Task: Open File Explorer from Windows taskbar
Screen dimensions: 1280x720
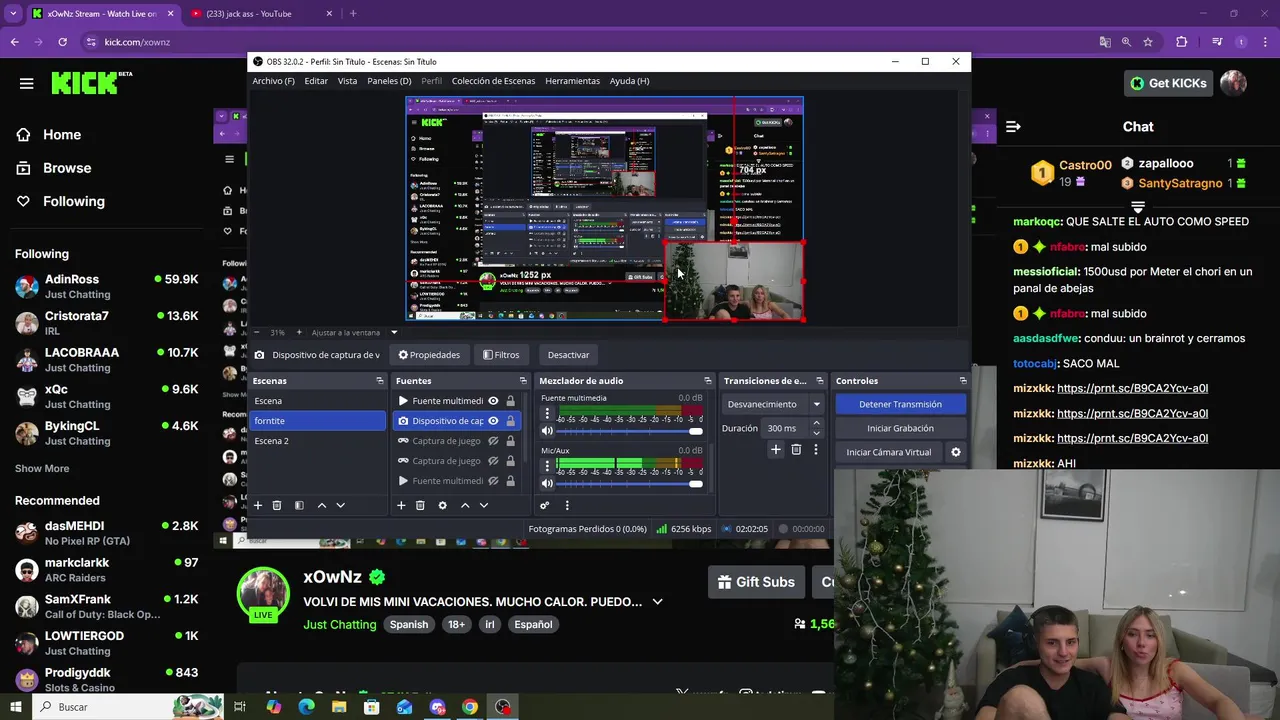Action: point(339,707)
